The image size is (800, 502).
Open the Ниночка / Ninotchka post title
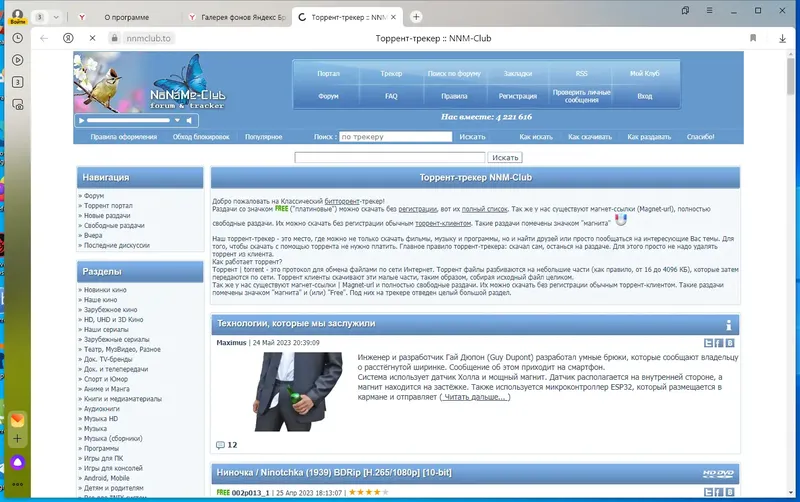tap(334, 473)
